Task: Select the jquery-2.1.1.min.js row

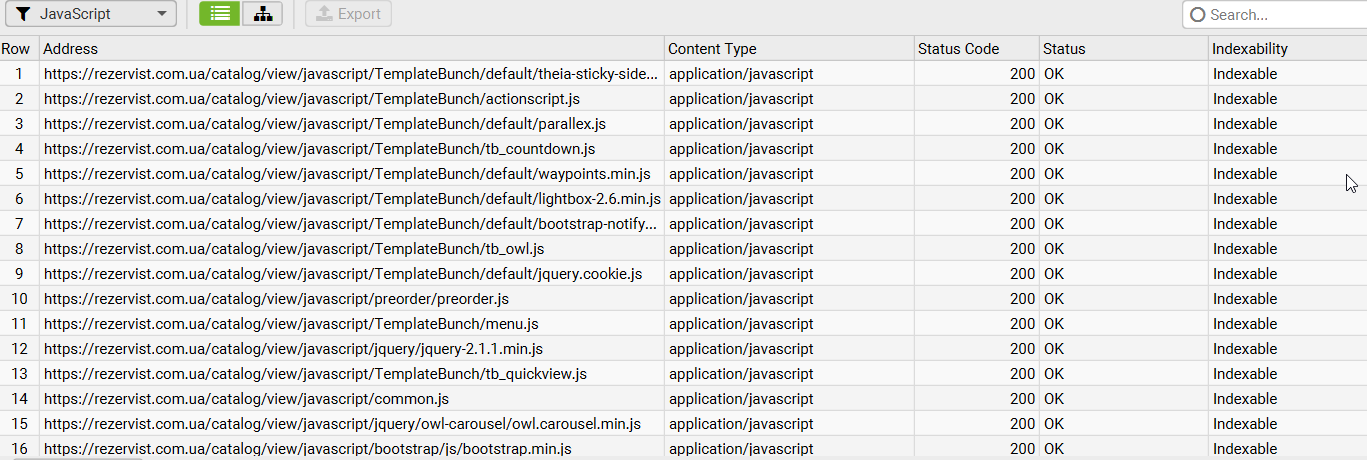Action: point(293,349)
